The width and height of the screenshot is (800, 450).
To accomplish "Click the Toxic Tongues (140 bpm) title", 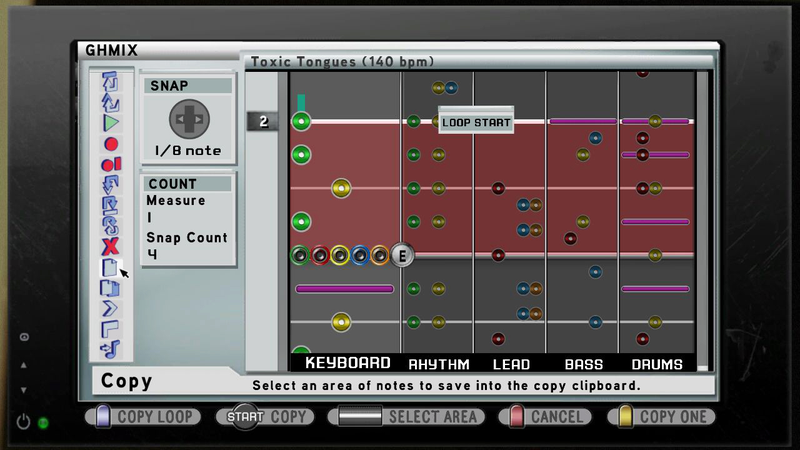I will (x=342, y=62).
